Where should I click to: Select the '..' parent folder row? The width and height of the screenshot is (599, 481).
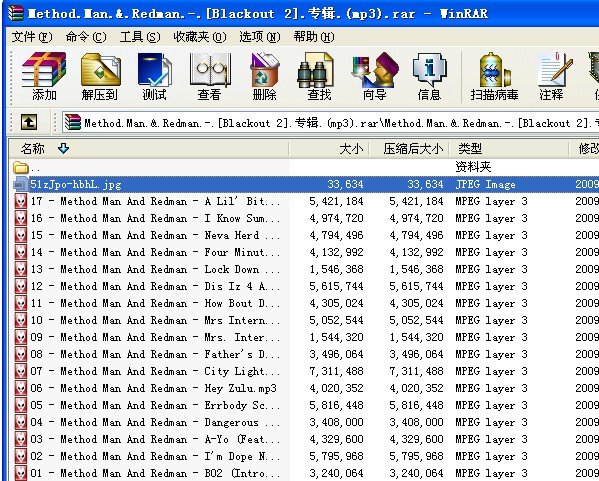304,167
